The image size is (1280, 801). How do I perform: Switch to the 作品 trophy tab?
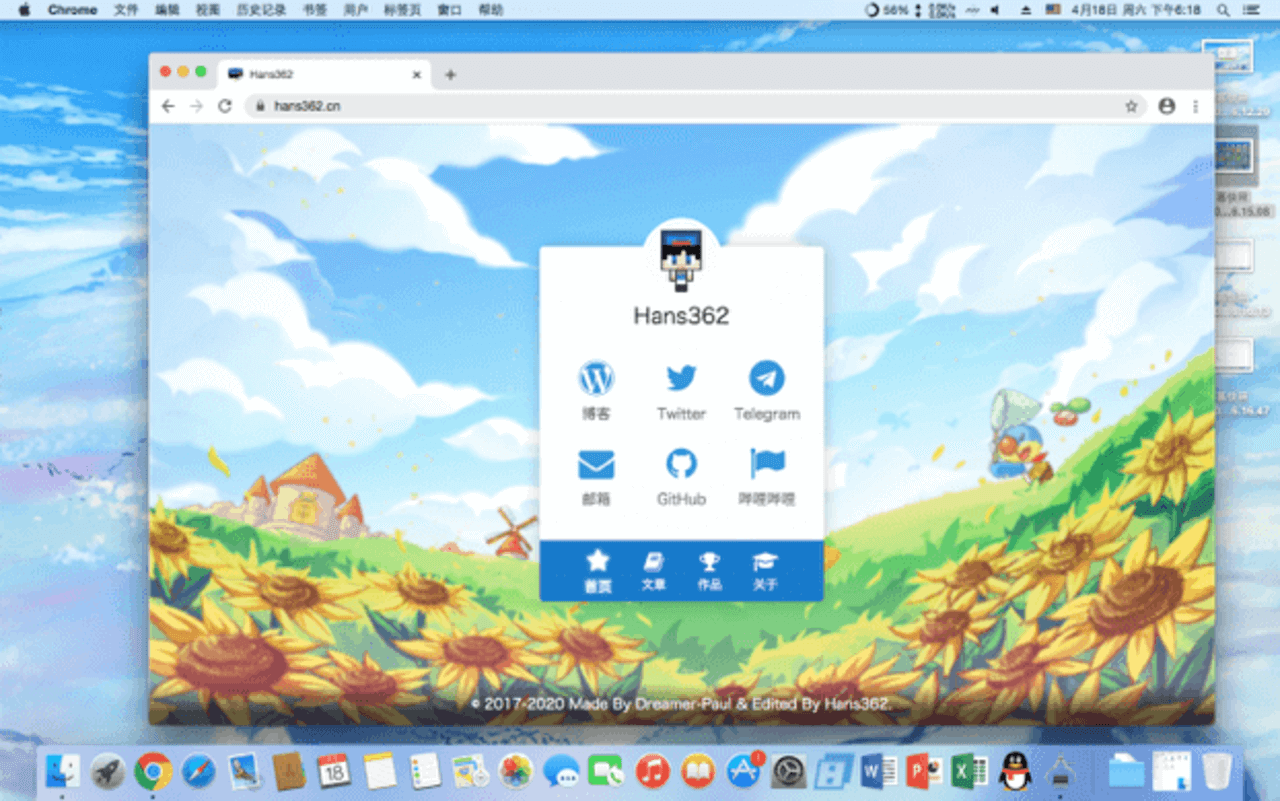click(709, 571)
